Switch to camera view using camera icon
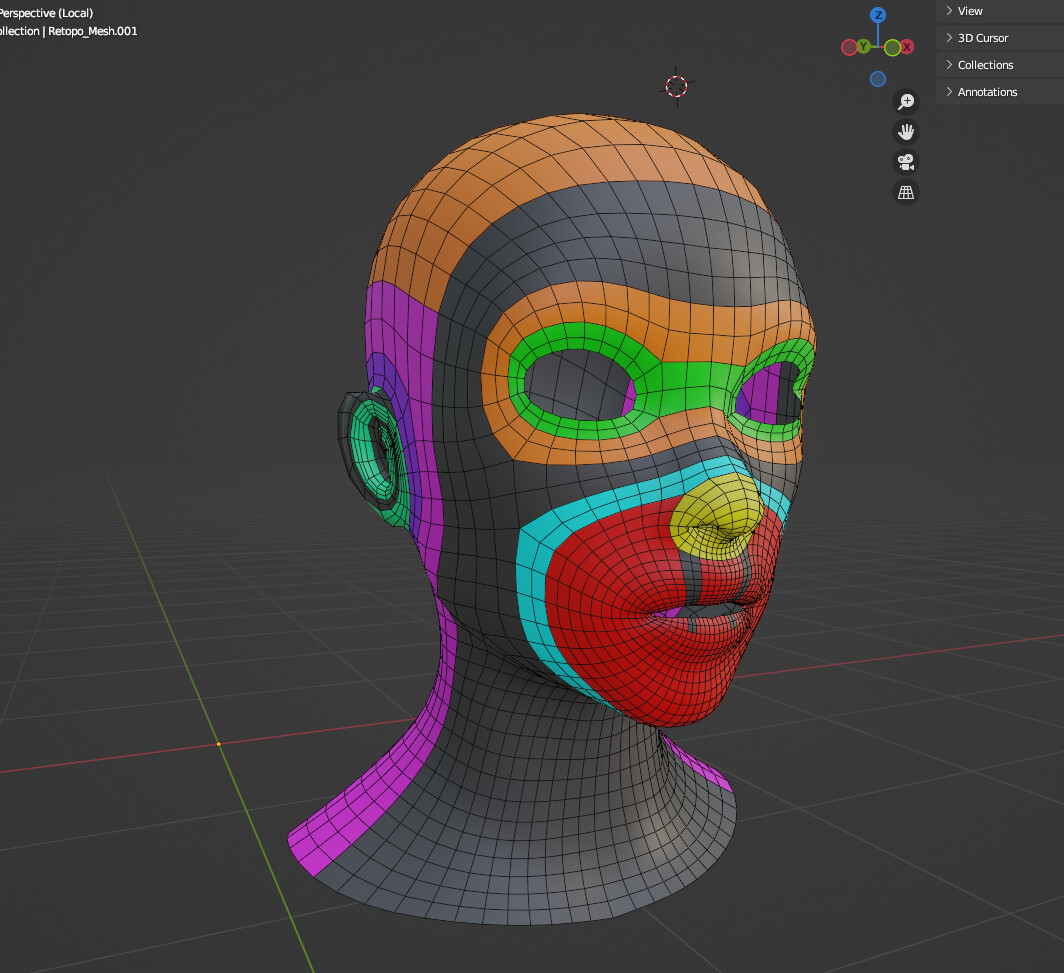 point(905,161)
